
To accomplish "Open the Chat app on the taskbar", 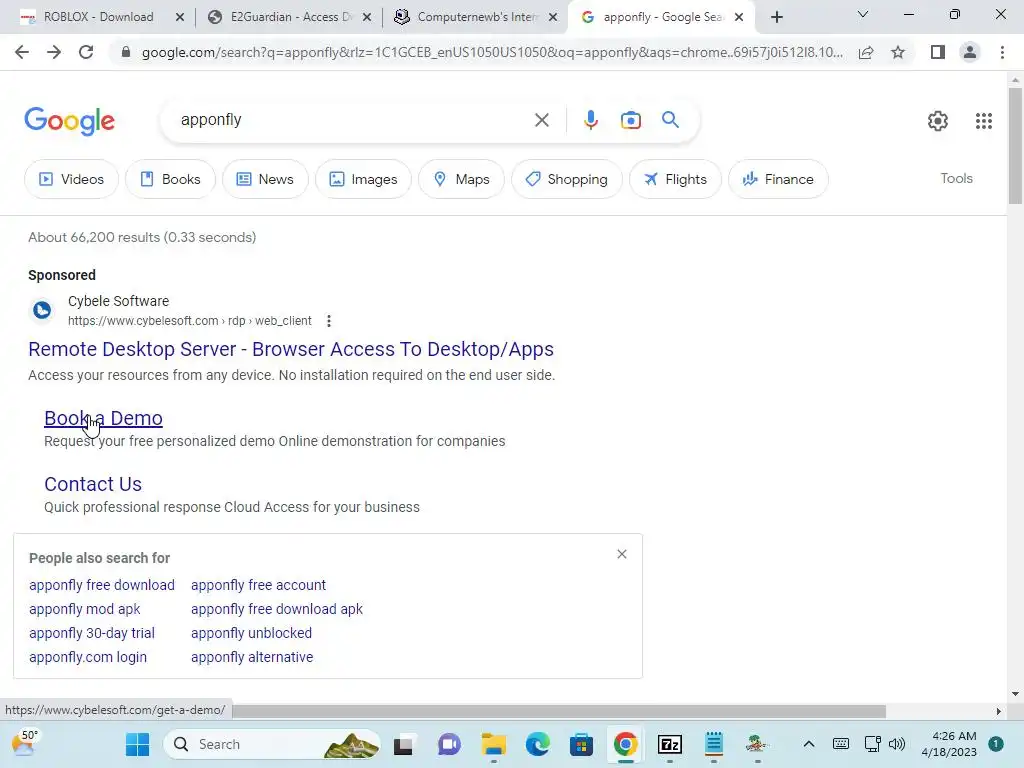I will coord(449,744).
